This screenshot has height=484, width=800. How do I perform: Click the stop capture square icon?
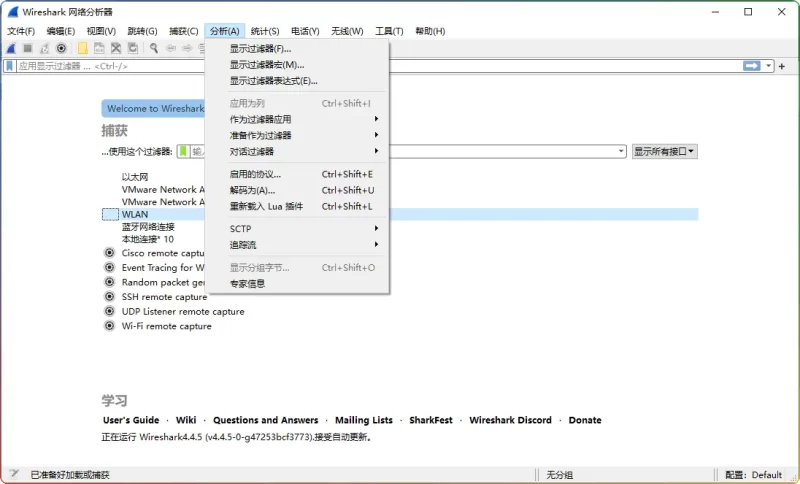(28, 48)
